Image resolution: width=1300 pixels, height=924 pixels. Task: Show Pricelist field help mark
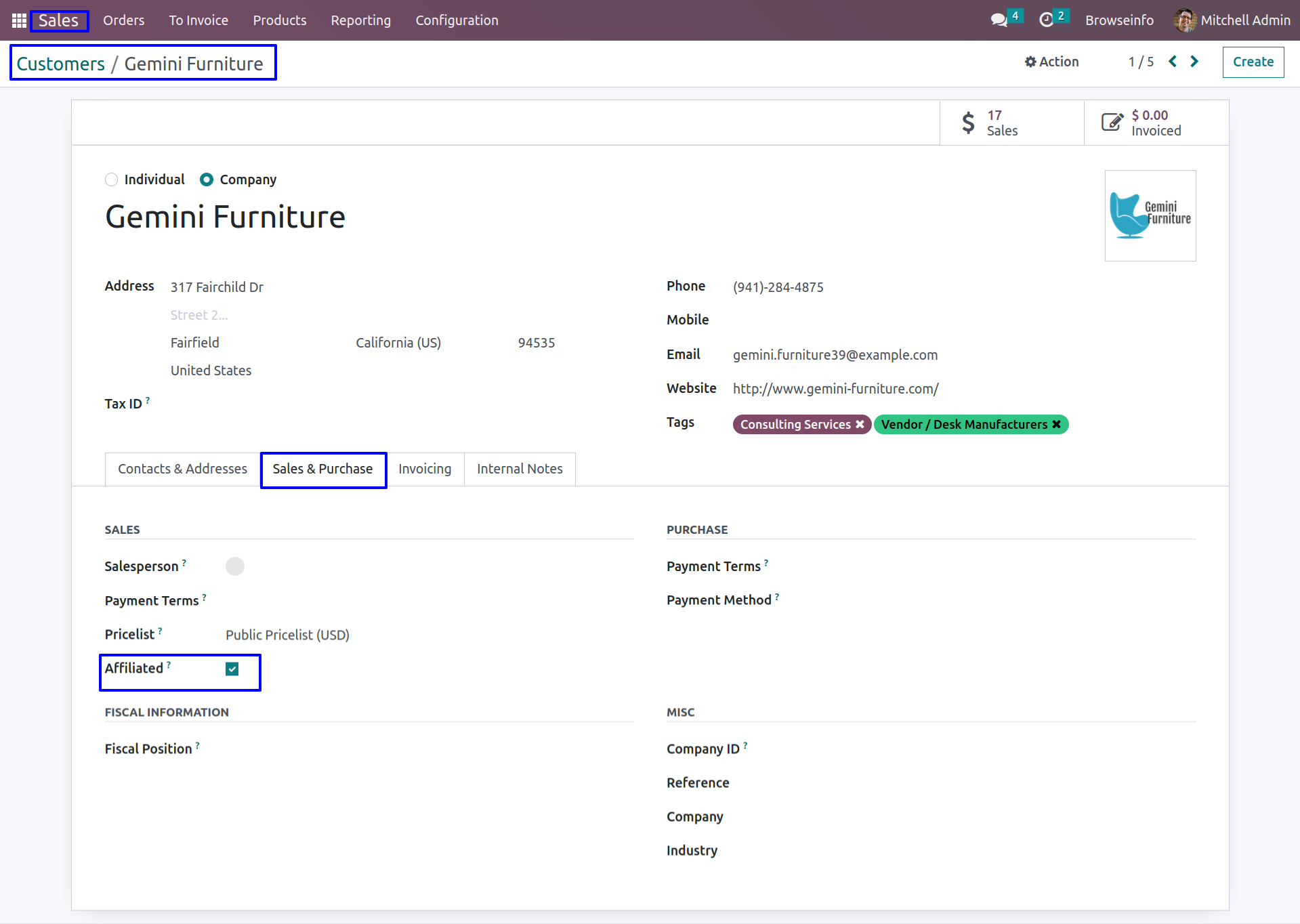(x=160, y=631)
